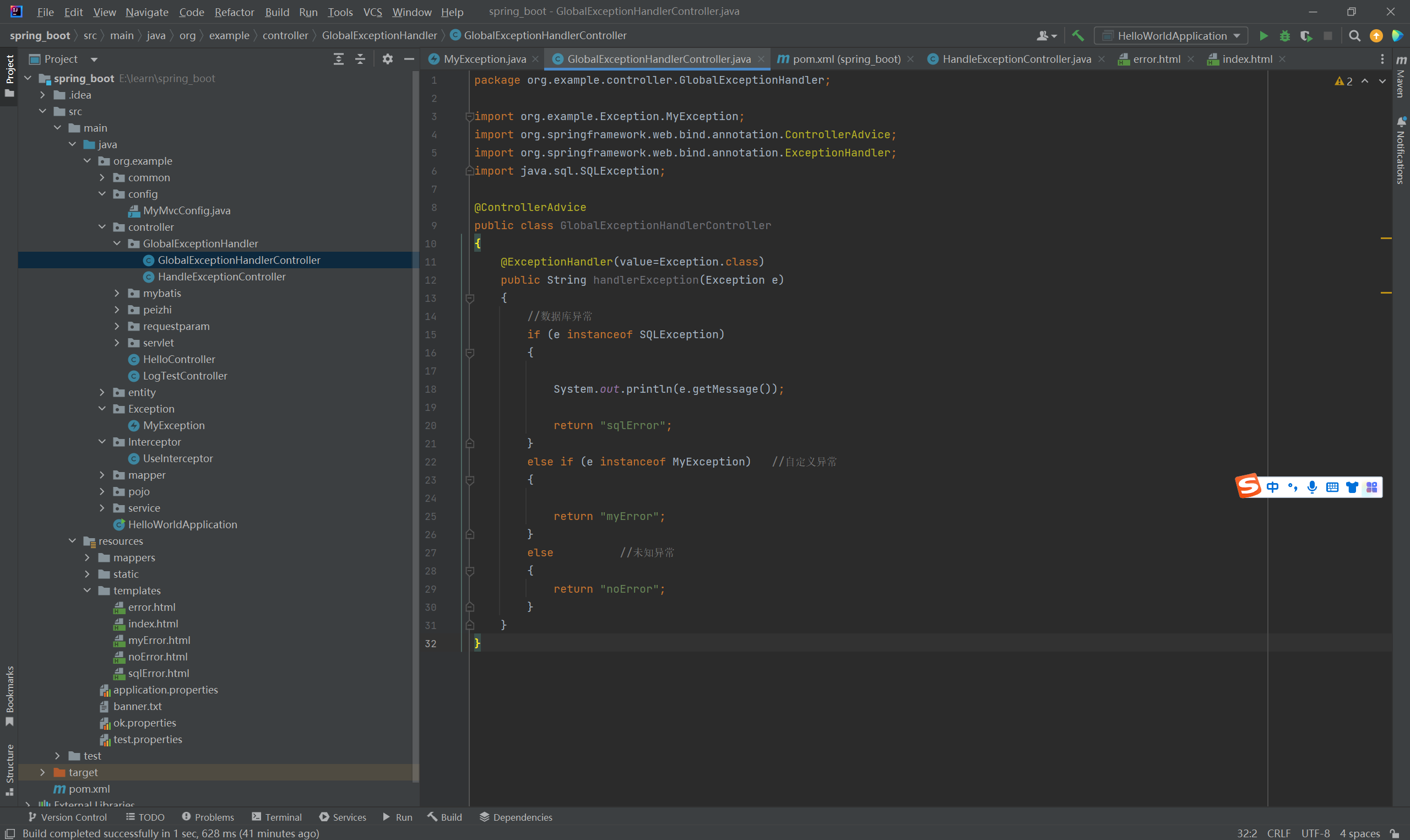This screenshot has height=840, width=1410.
Task: Click the Build project hammer icon
Action: pos(1078,36)
